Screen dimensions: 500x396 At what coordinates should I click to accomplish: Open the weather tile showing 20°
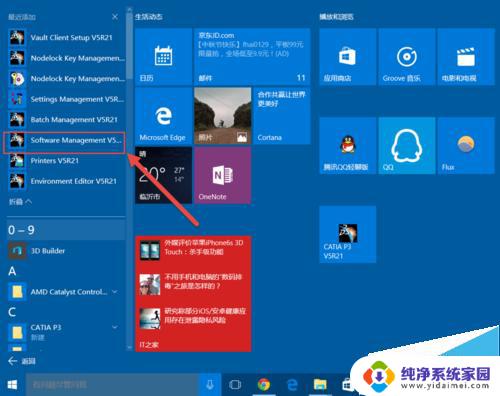click(163, 175)
